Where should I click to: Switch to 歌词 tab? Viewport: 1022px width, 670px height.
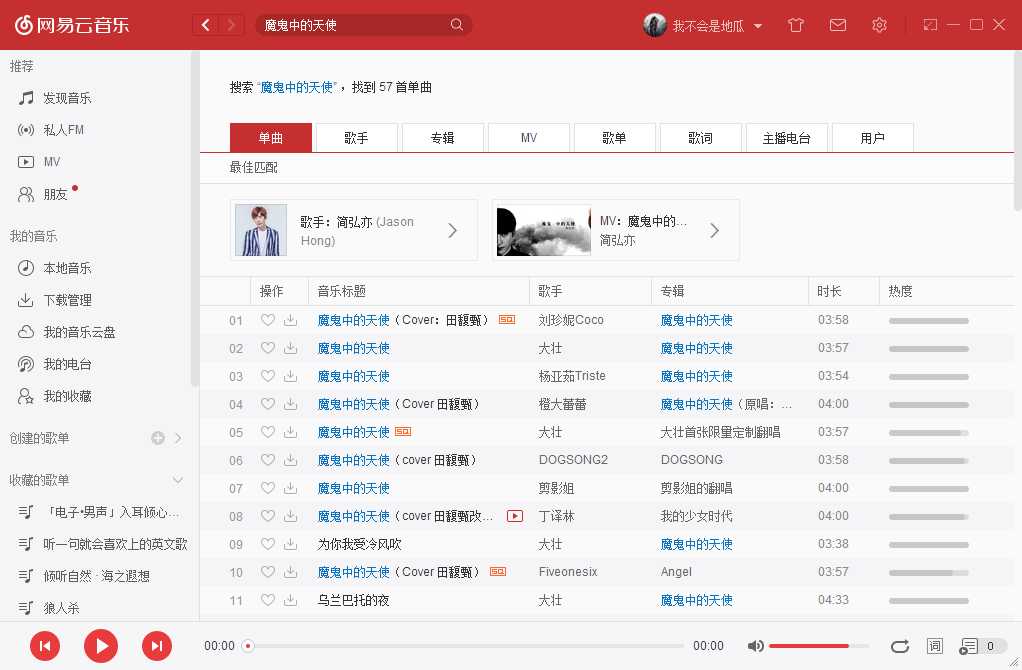[701, 138]
